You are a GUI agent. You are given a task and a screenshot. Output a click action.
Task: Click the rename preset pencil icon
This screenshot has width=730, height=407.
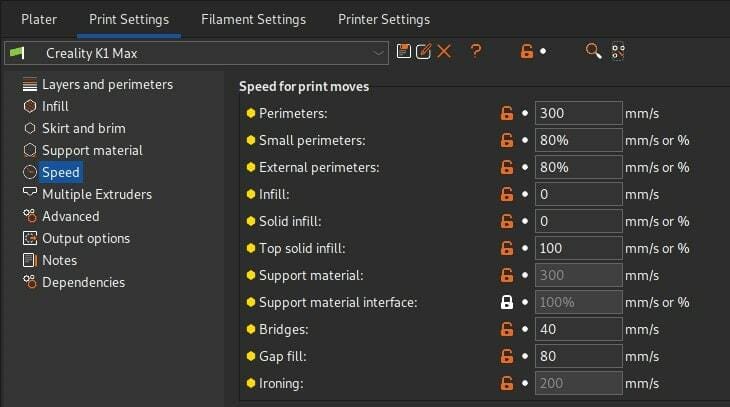point(424,51)
